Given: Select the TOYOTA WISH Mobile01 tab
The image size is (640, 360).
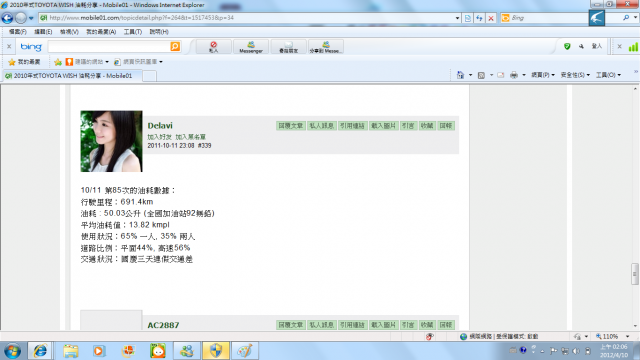Looking at the screenshot, I should (71, 76).
